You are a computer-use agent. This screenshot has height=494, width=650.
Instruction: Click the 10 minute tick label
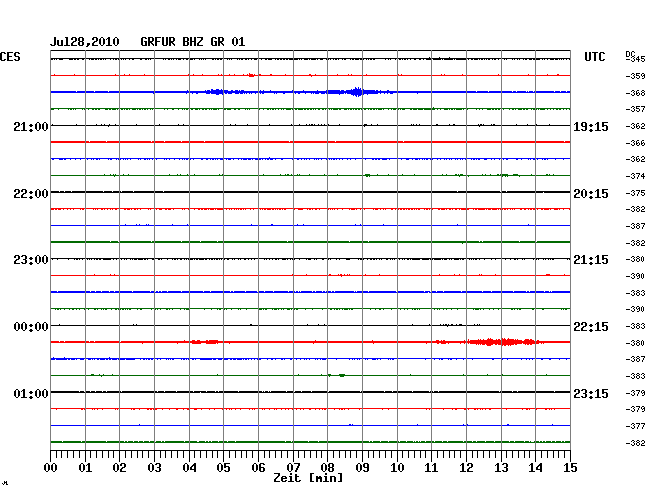pos(397,467)
